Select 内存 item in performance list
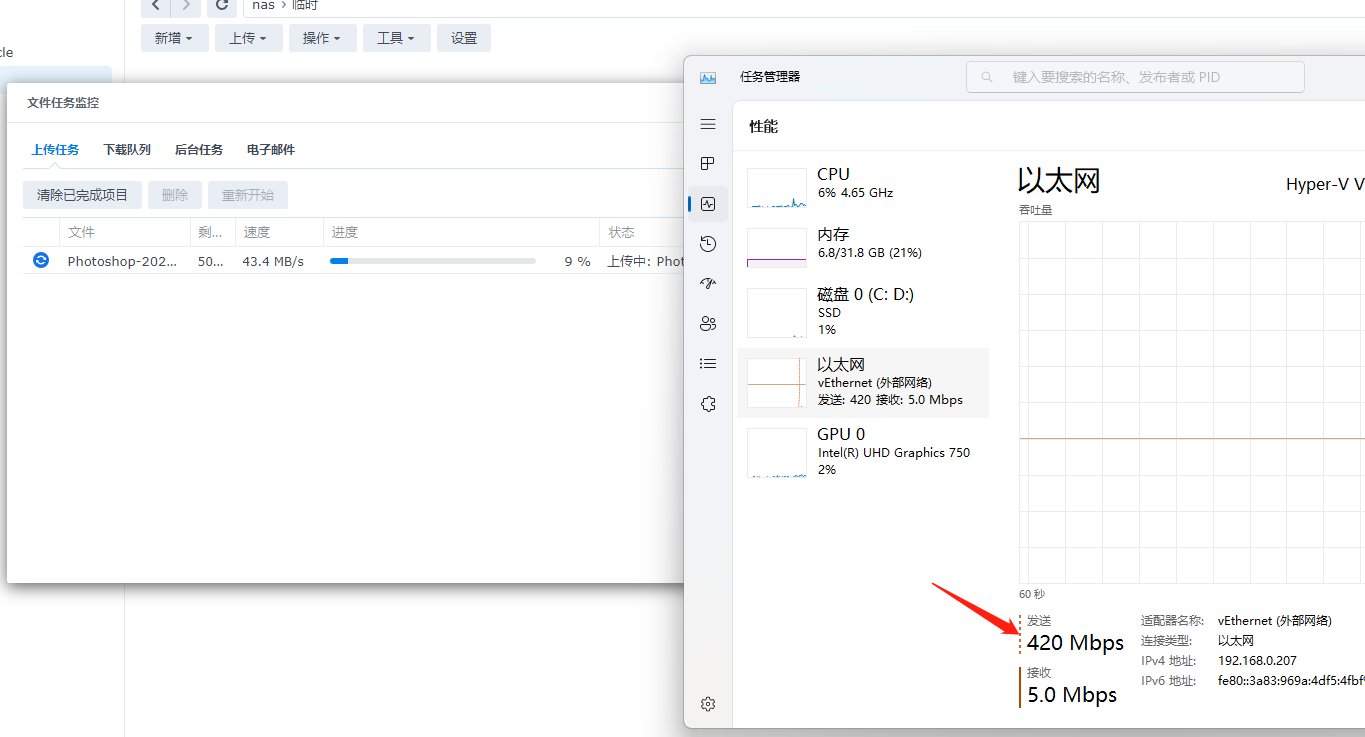Image resolution: width=1365 pixels, height=737 pixels. click(863, 248)
